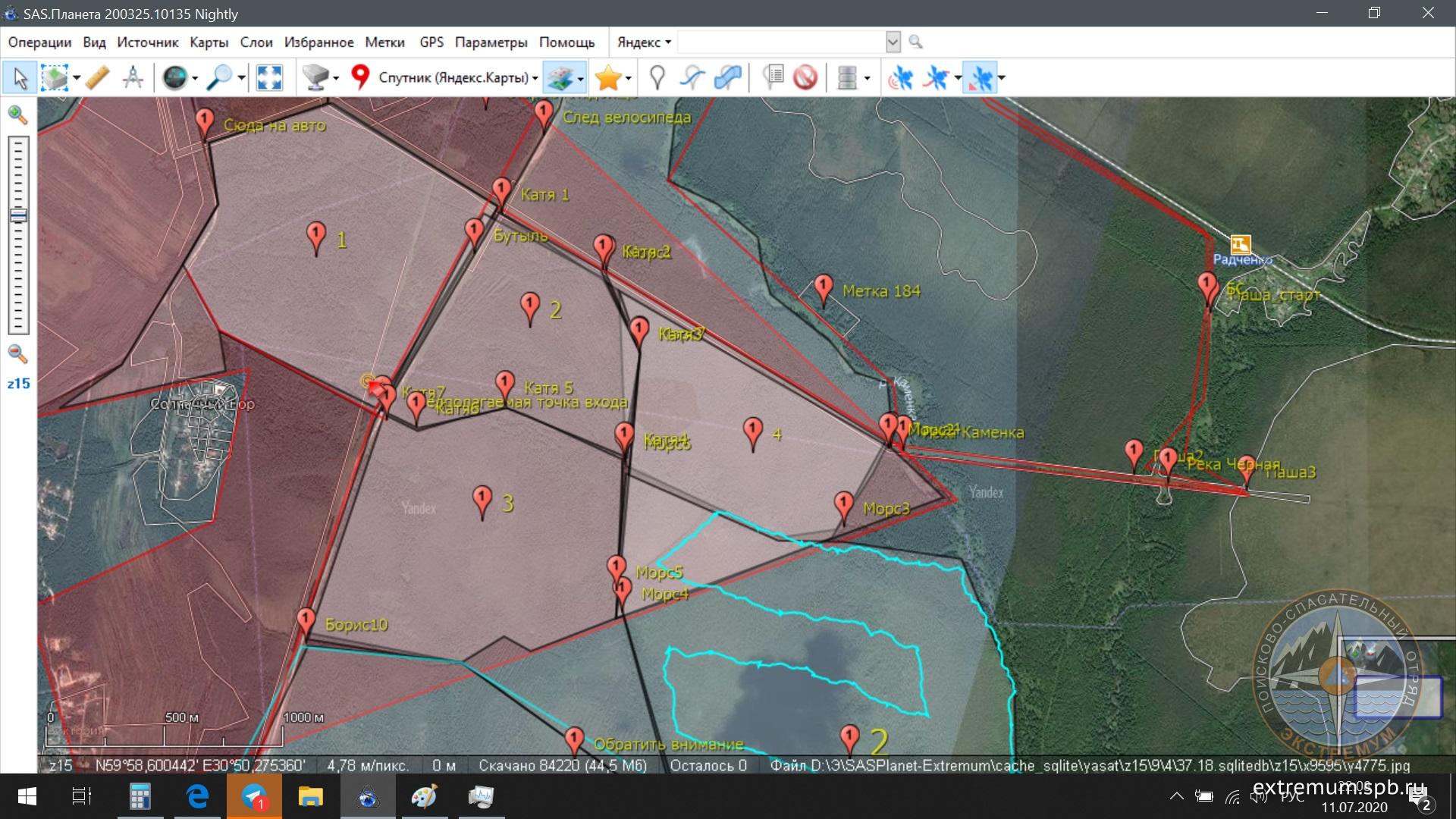Toggle GPS track recording icon

(937, 77)
